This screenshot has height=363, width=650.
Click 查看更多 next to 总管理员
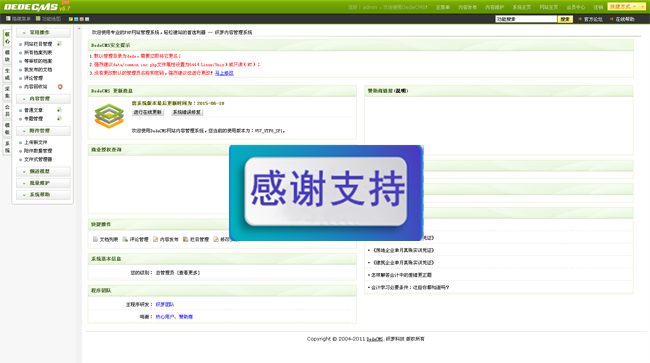click(189, 273)
